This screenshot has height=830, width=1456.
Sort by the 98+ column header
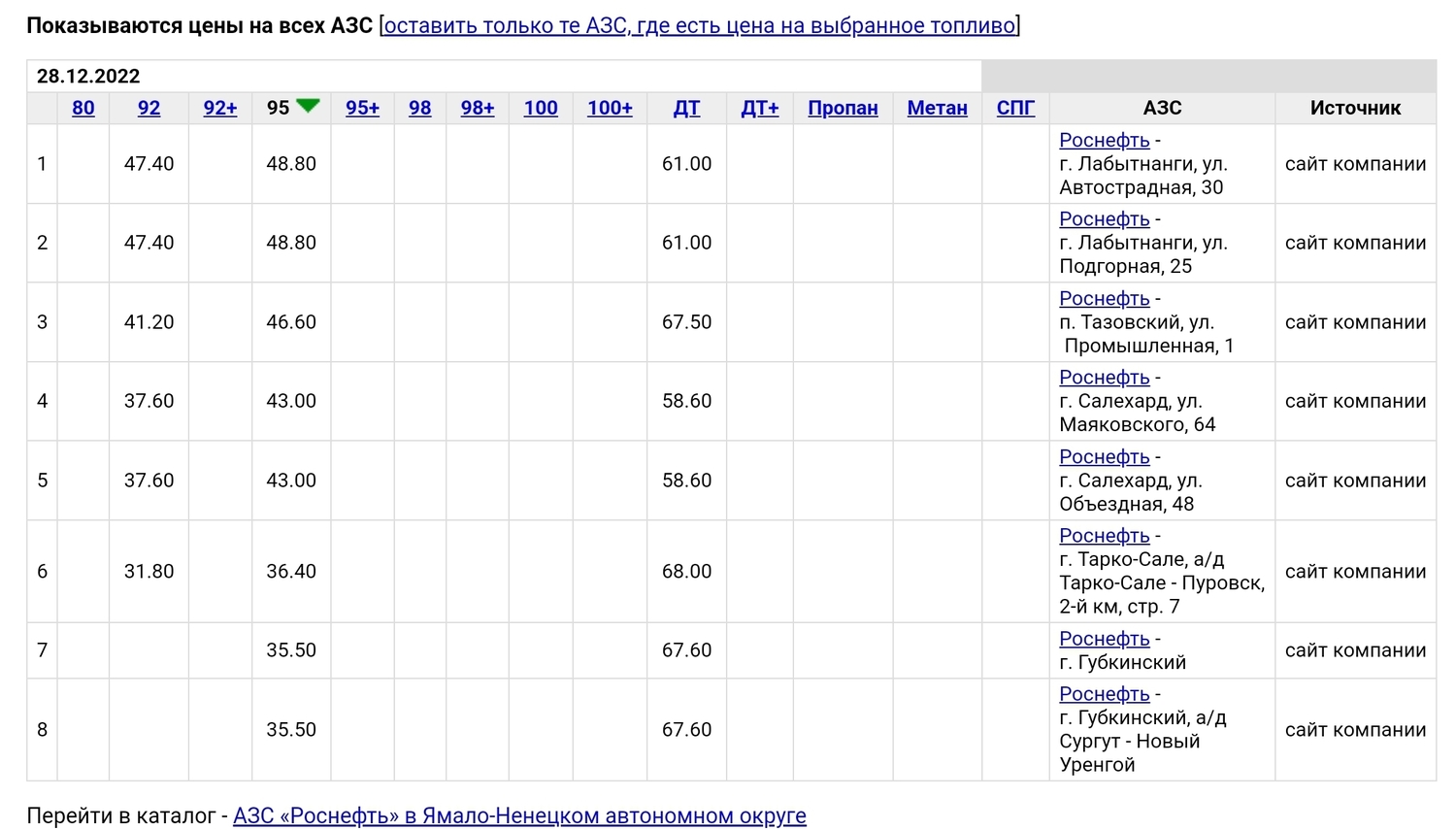(478, 108)
